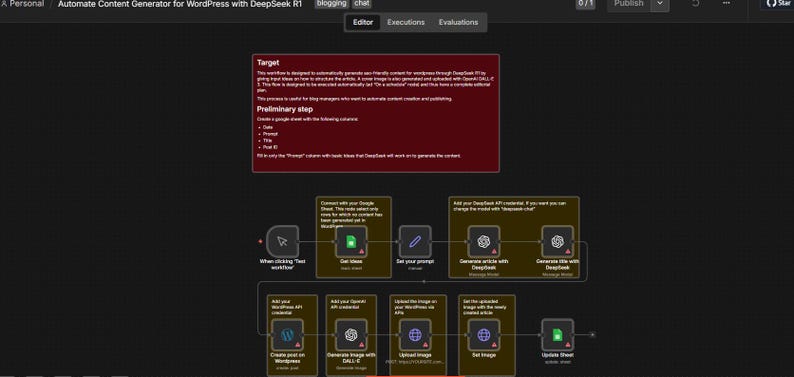The height and width of the screenshot is (377, 794).
Task: Click the GitHub Star button
Action: (778, 4)
